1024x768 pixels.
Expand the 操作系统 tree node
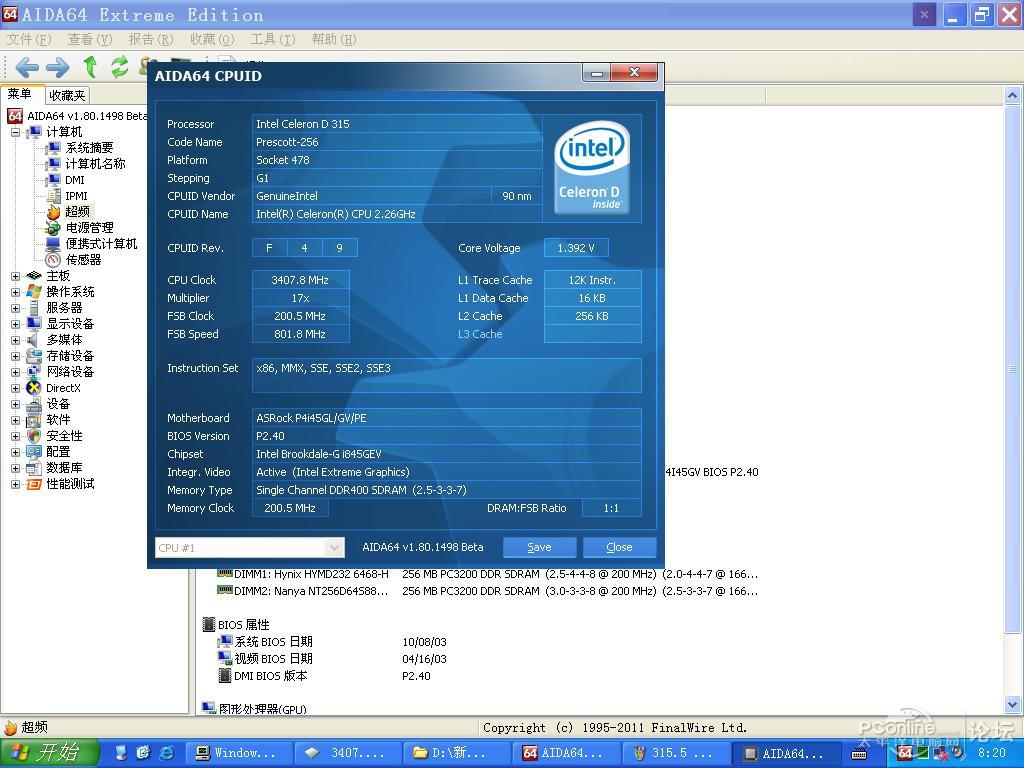[x=15, y=292]
